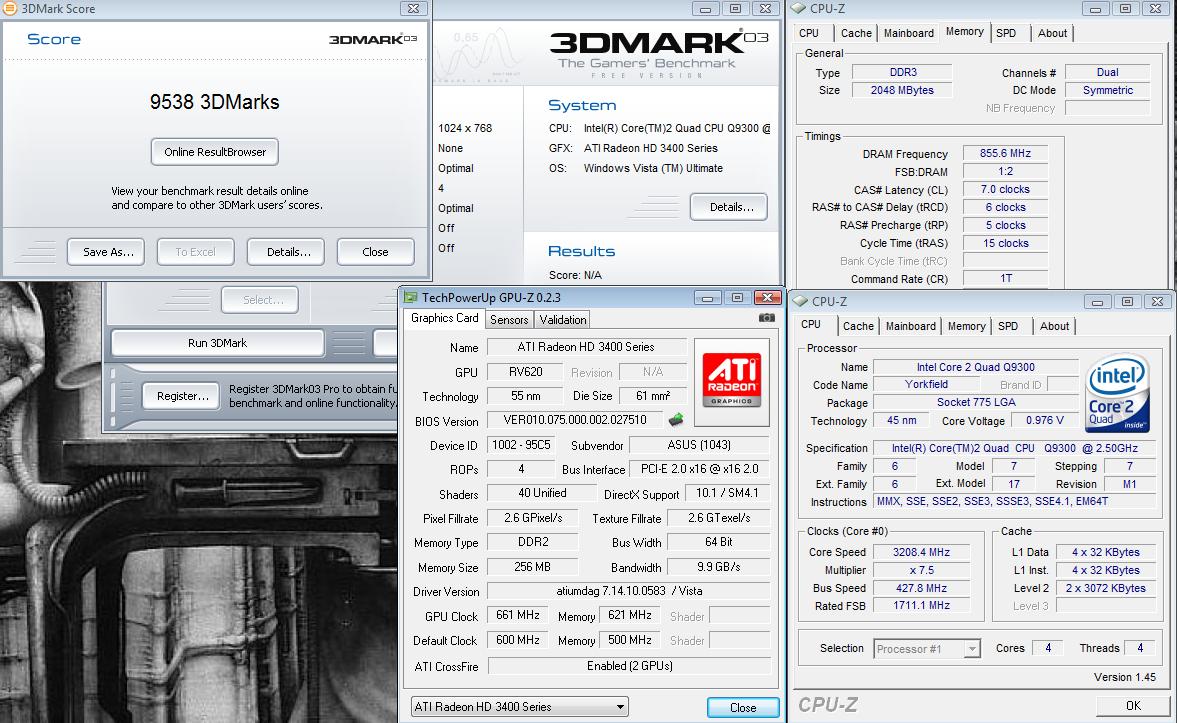Click the Bus Interface PCI-E 2.0 value
Image resolution: width=1177 pixels, height=723 pixels.
pyautogui.click(x=700, y=468)
